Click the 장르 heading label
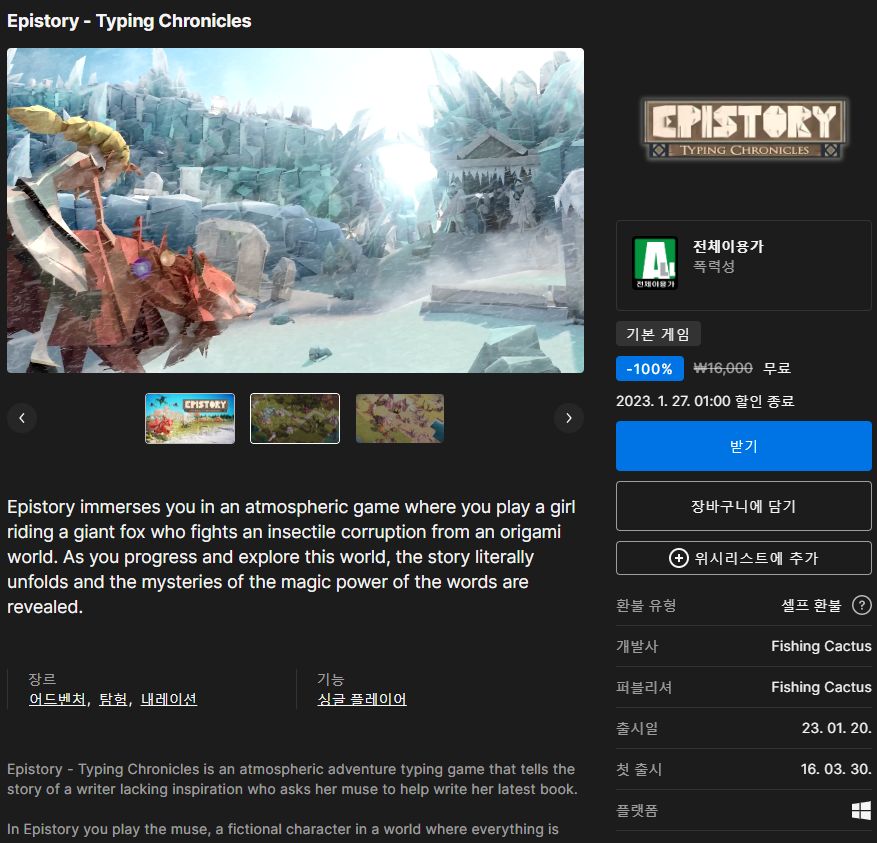This screenshot has height=843, width=877. tap(42, 679)
